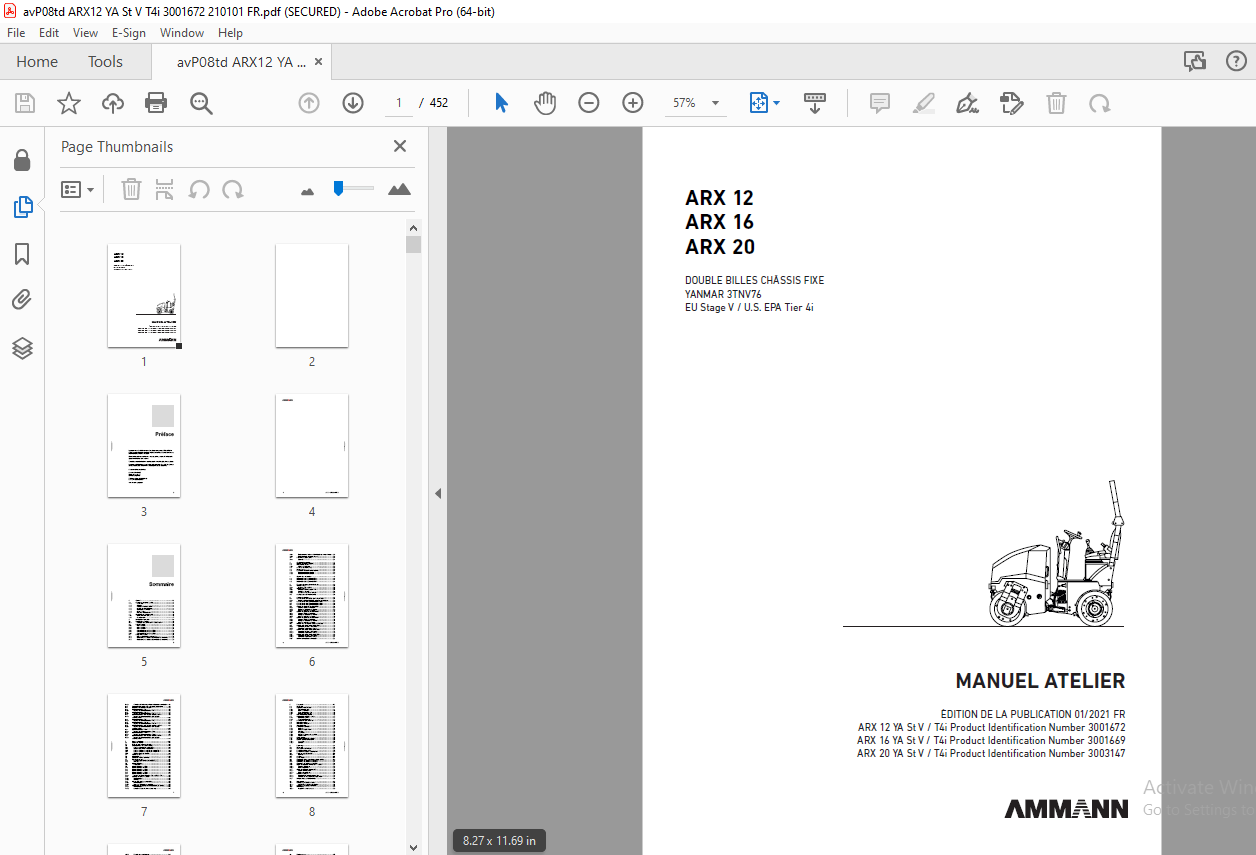Viewport: 1256px width, 855px height.
Task: Open the Layers panel icon
Action: (22, 348)
